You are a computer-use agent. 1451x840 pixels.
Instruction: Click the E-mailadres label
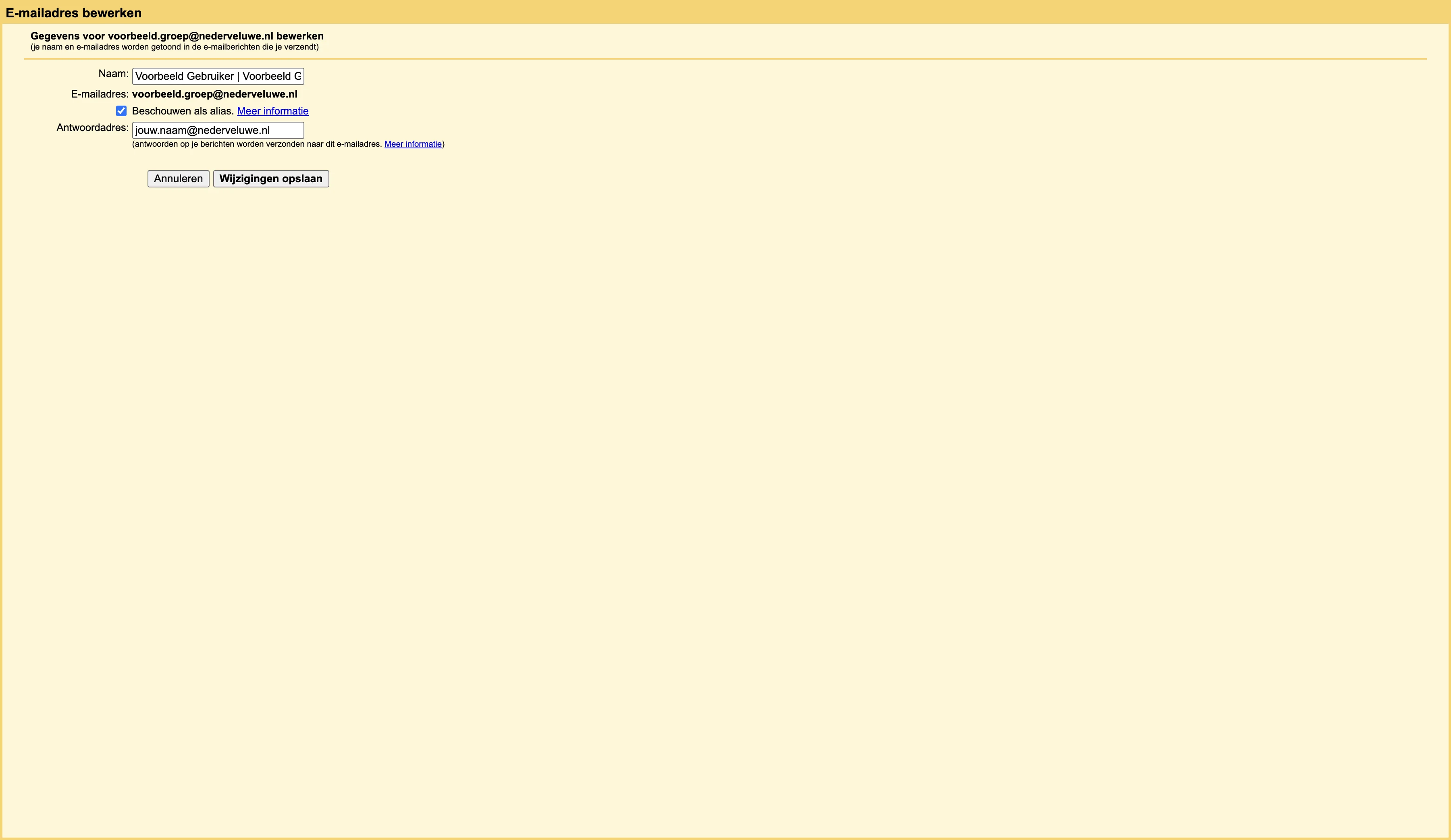tap(99, 94)
